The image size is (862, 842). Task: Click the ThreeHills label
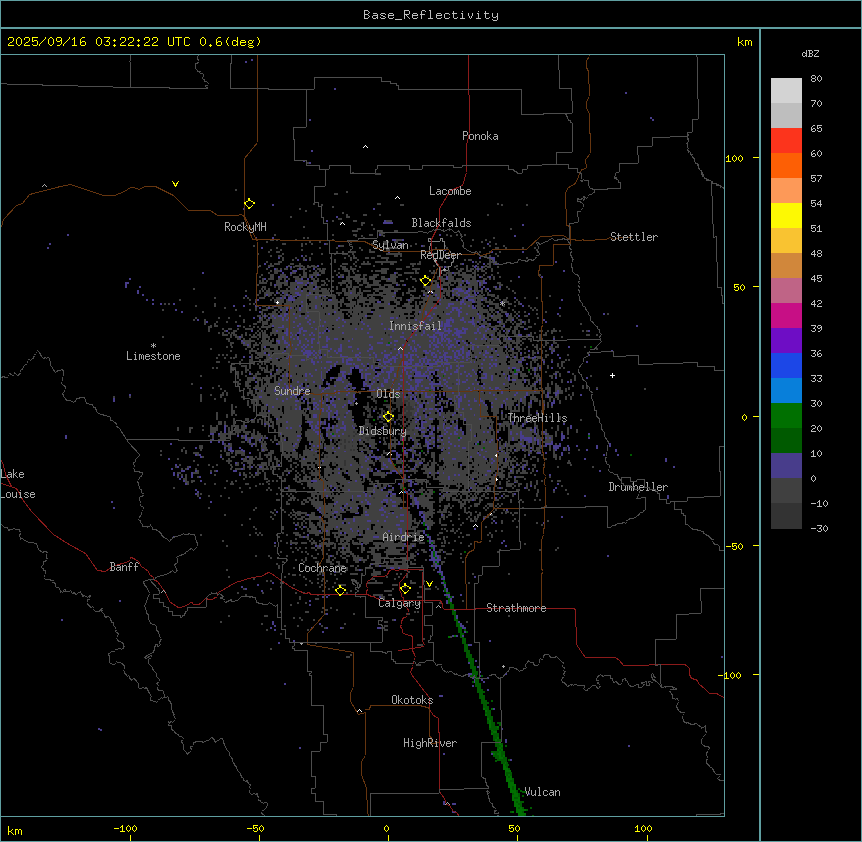(537, 418)
